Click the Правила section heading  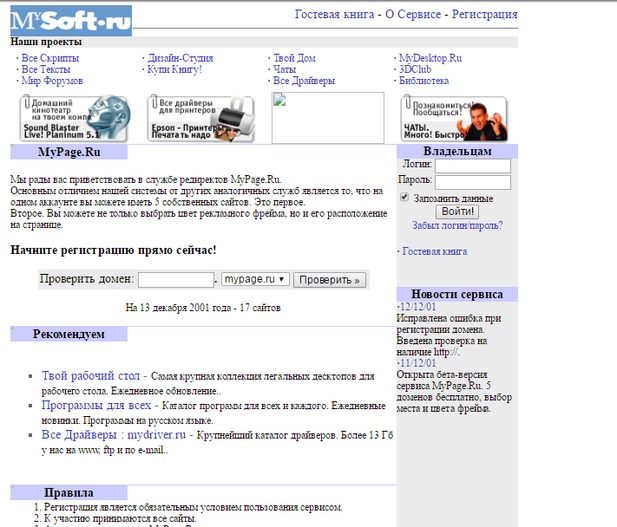click(x=69, y=493)
